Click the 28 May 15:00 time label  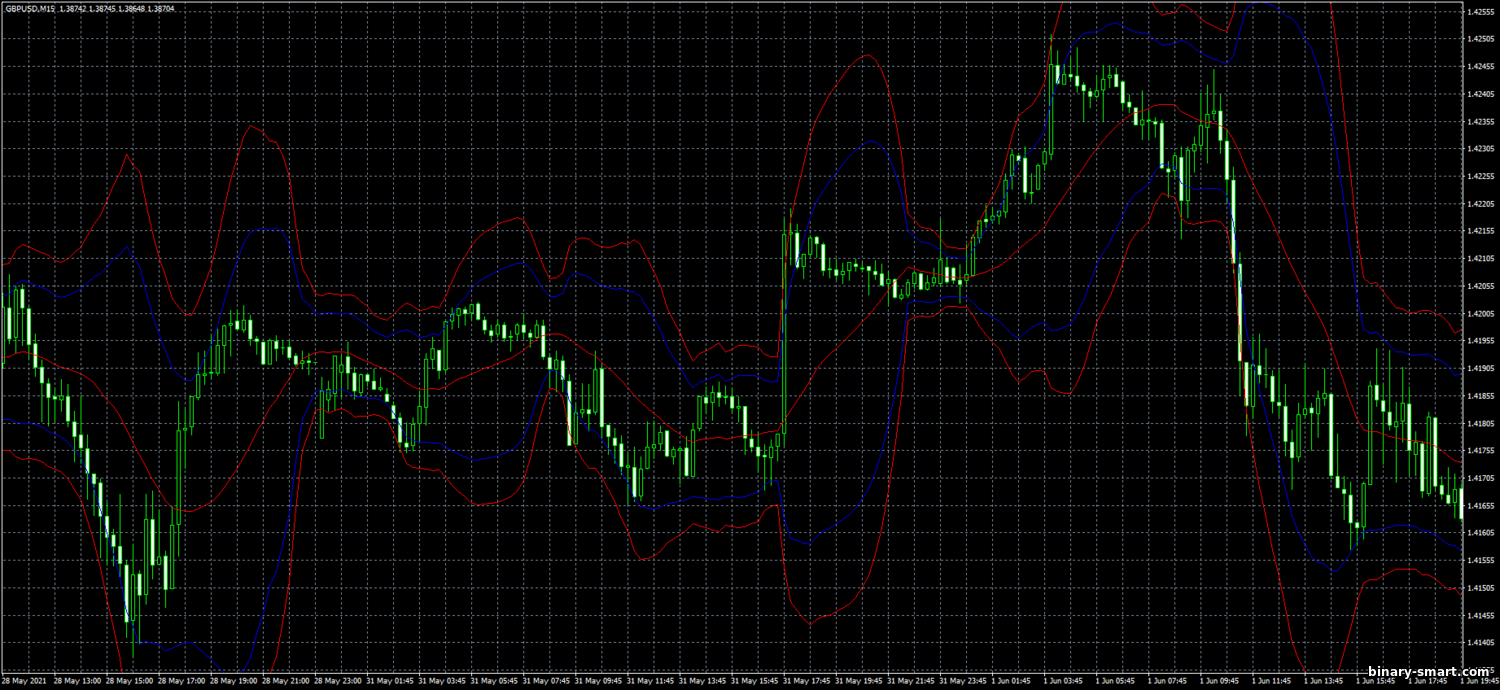[x=129, y=680]
